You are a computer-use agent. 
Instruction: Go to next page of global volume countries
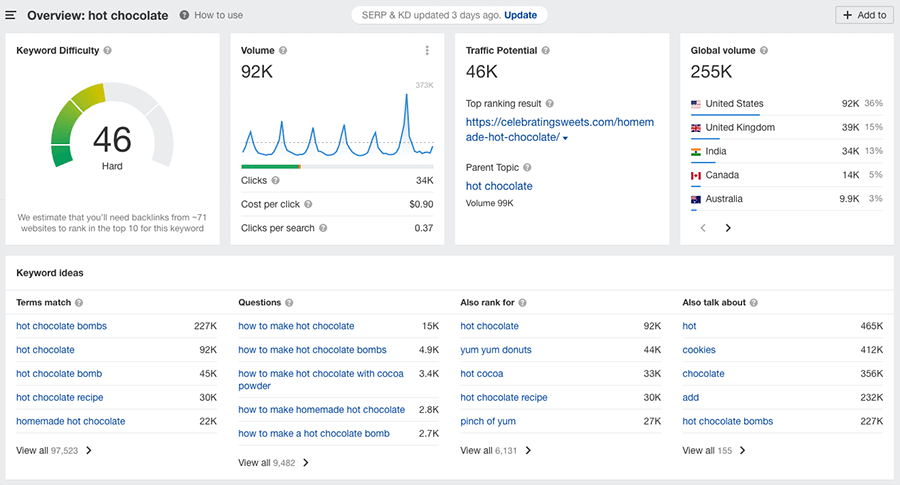tap(728, 228)
